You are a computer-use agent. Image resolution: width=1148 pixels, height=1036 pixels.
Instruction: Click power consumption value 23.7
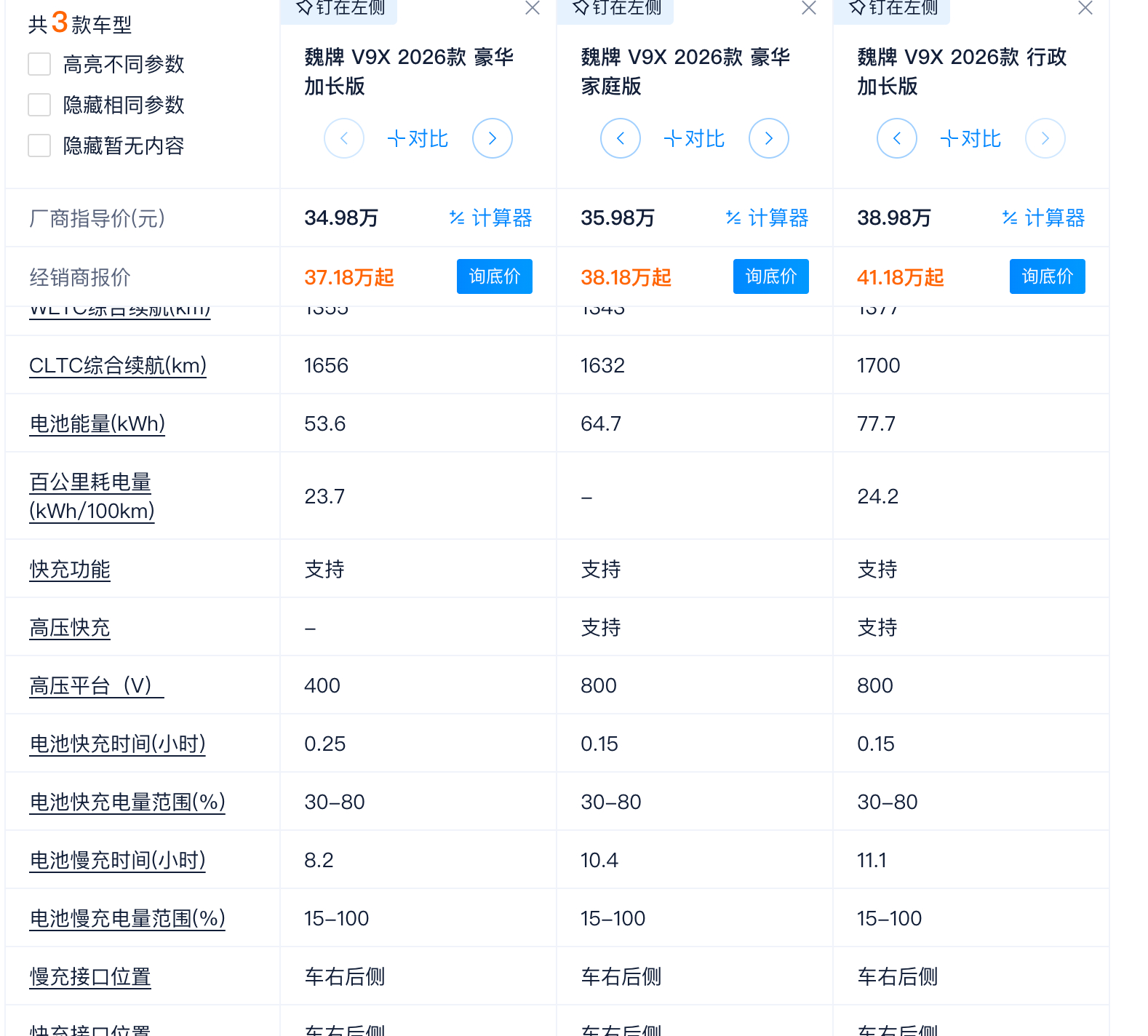(x=324, y=496)
